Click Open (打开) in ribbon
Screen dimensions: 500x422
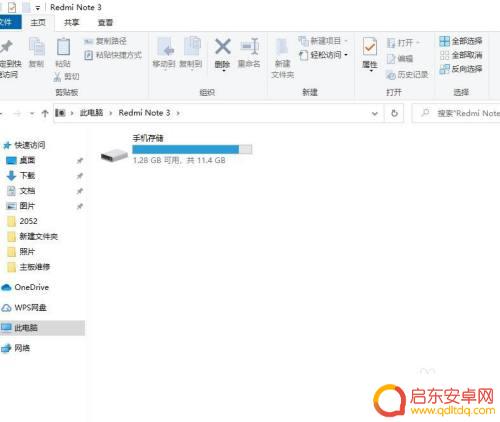tap(403, 43)
